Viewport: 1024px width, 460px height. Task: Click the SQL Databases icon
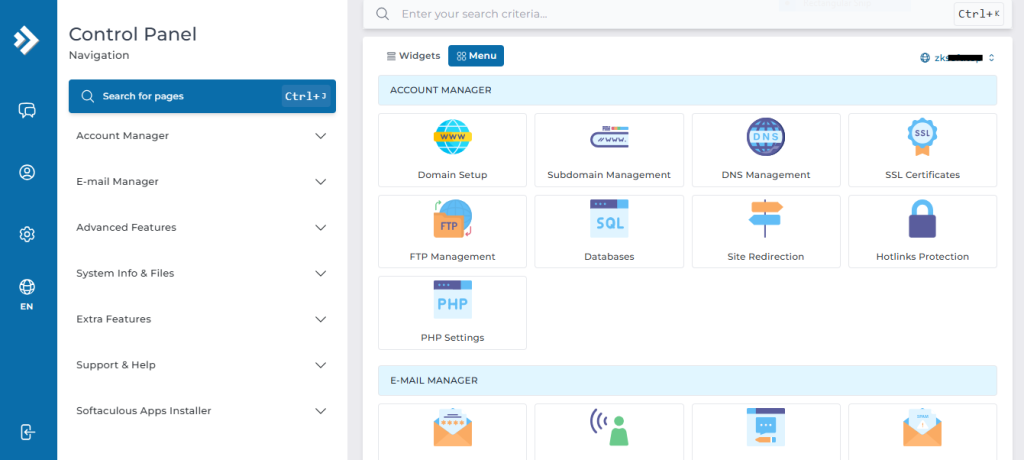coord(608,218)
